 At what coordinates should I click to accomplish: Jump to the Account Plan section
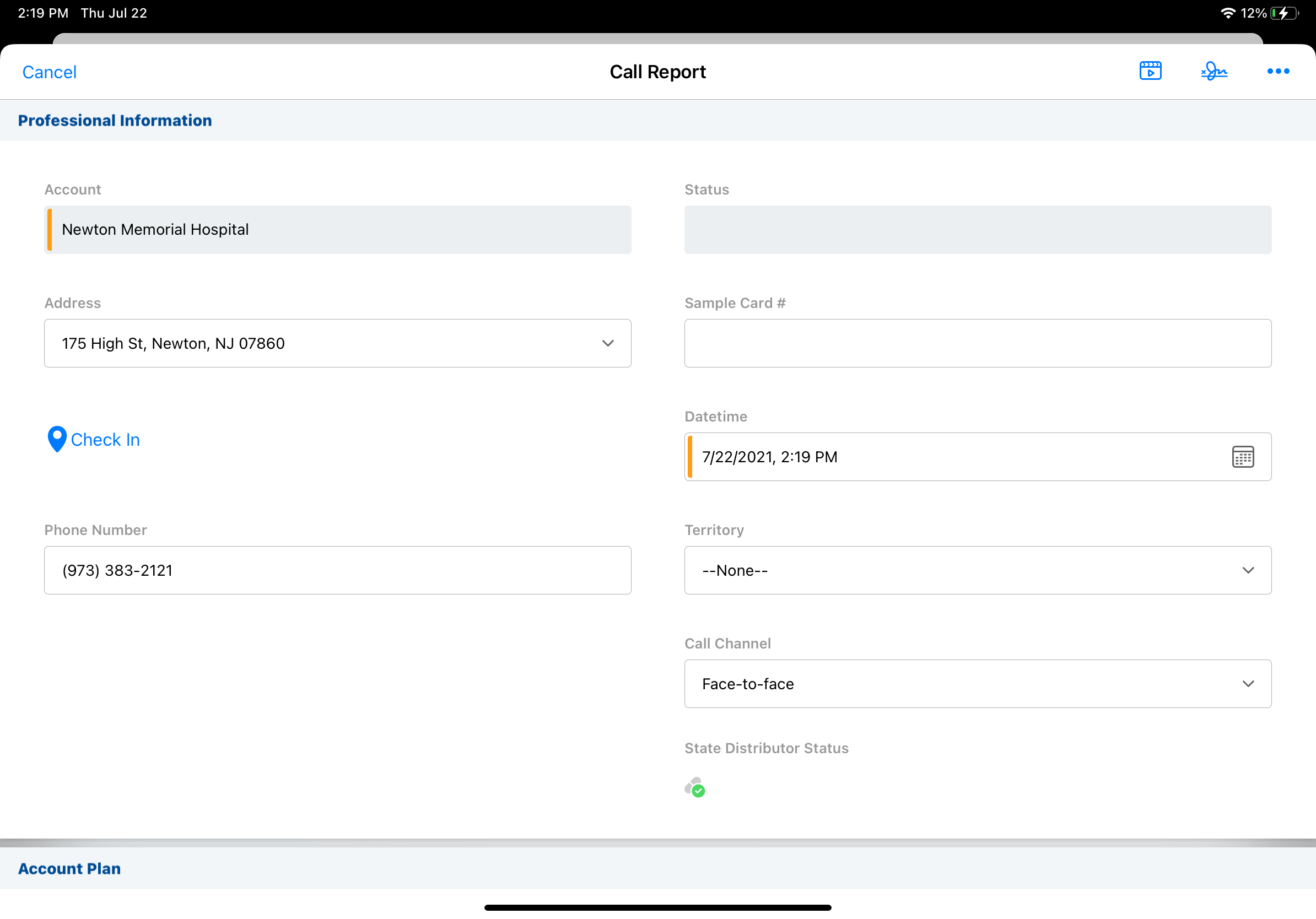[x=69, y=868]
